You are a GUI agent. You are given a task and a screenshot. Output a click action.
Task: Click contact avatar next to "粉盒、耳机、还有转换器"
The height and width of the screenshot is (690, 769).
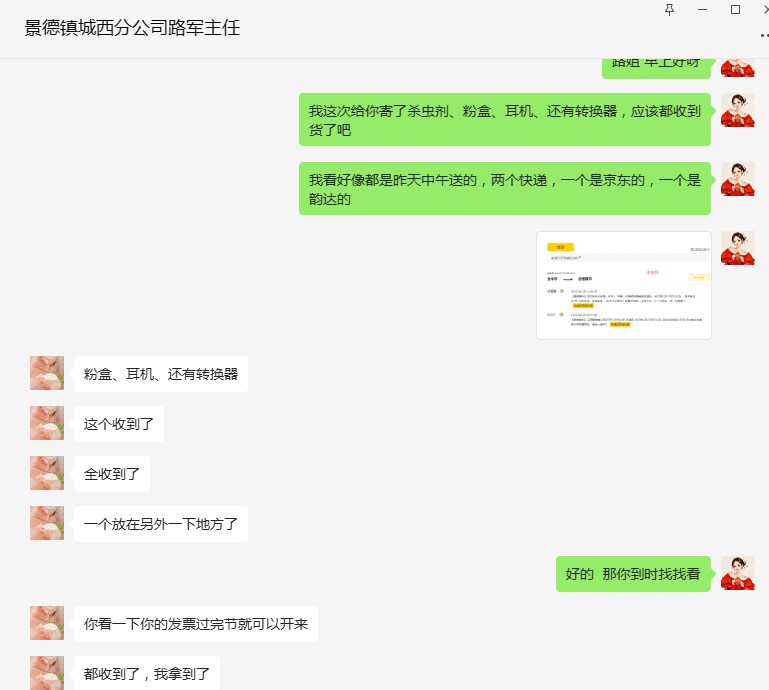47,373
